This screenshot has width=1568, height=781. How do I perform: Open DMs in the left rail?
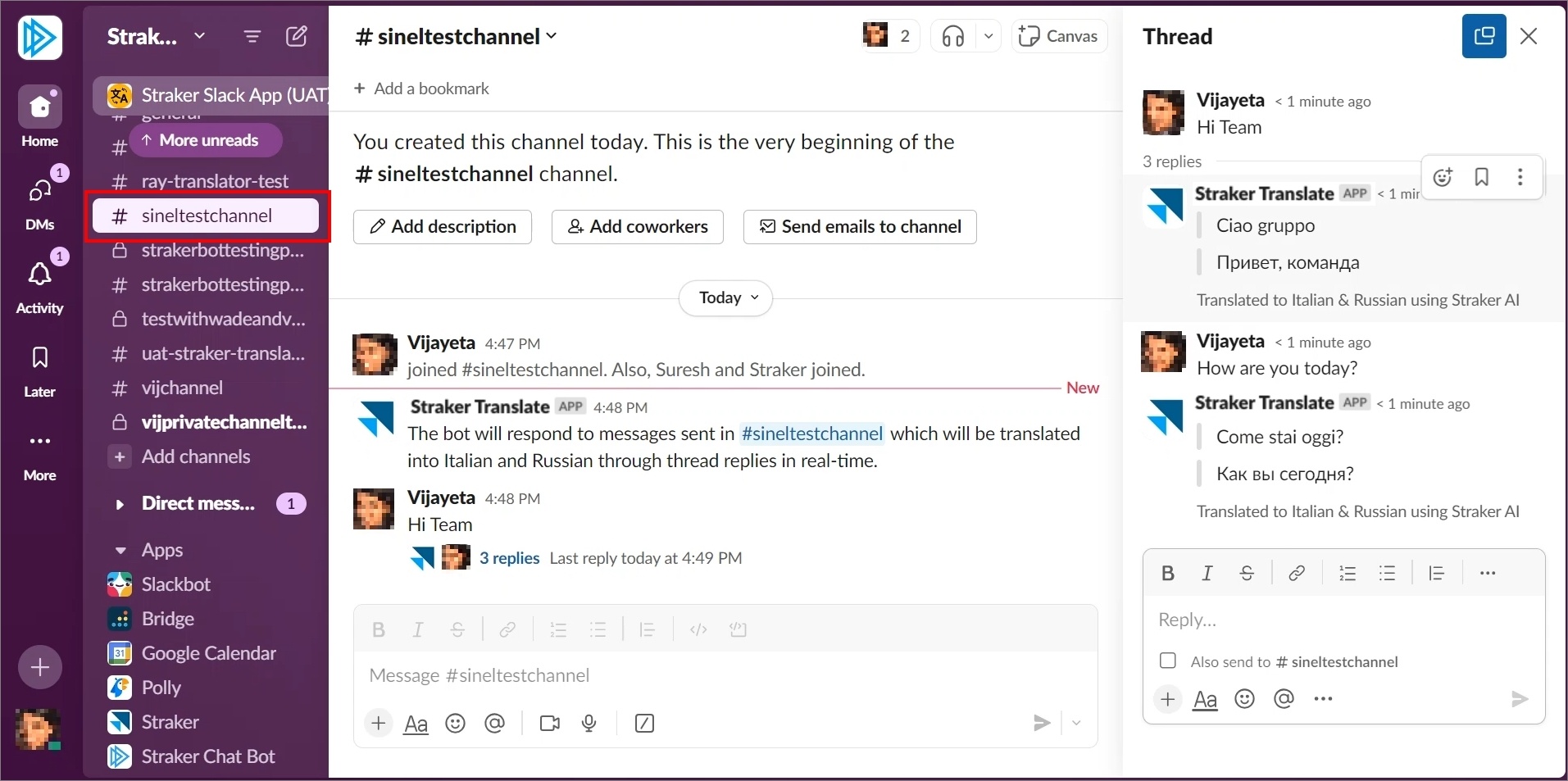(x=39, y=202)
